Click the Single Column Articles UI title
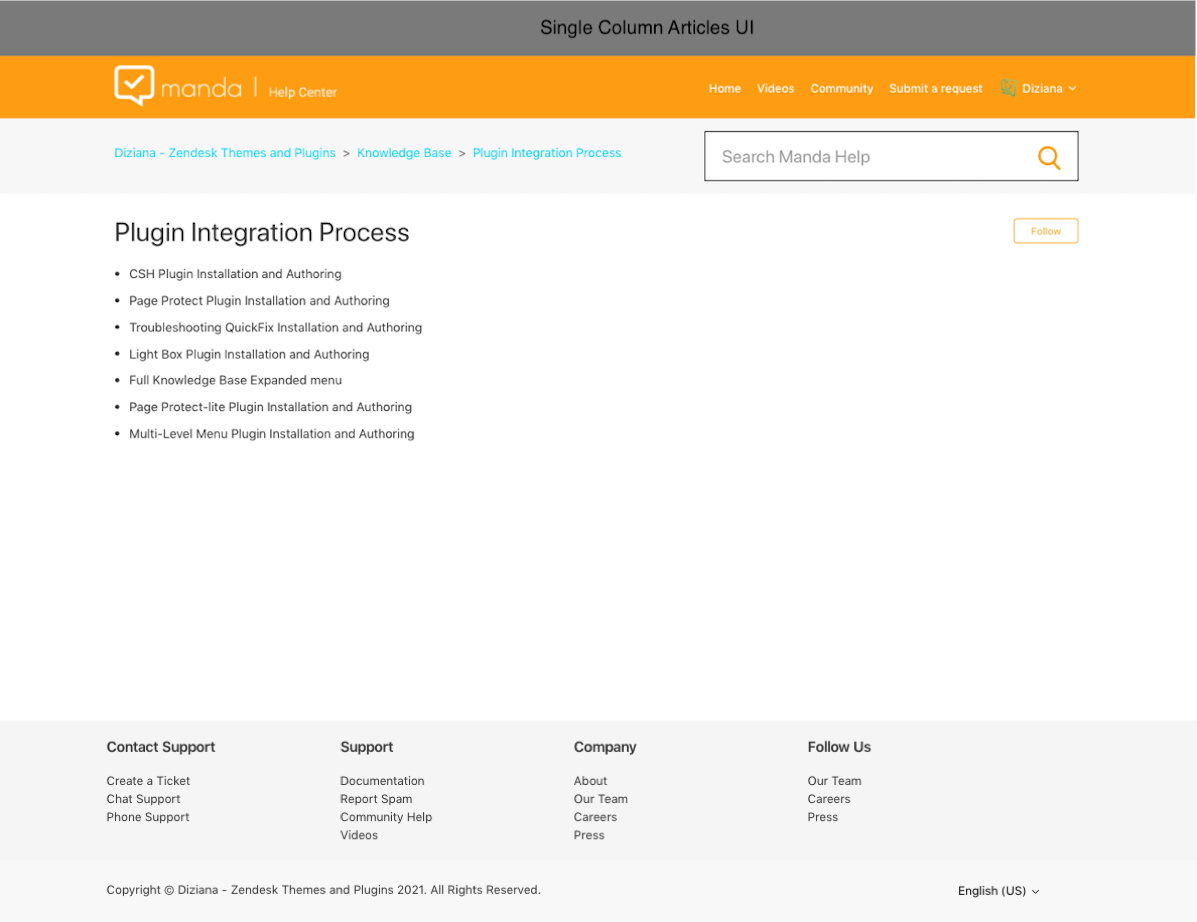This screenshot has width=1197, height=922. [647, 27]
